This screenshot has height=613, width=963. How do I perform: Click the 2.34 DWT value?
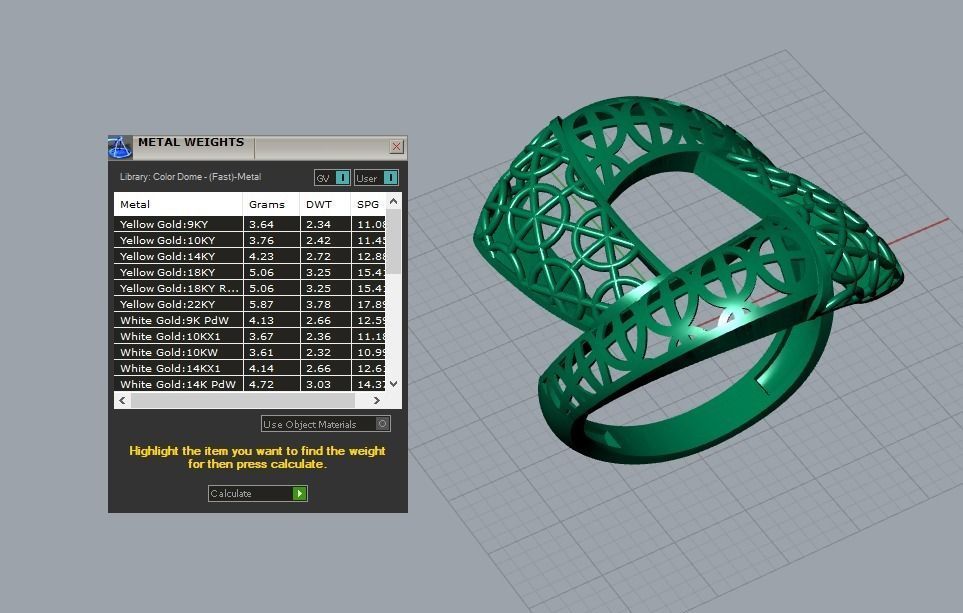tap(318, 224)
